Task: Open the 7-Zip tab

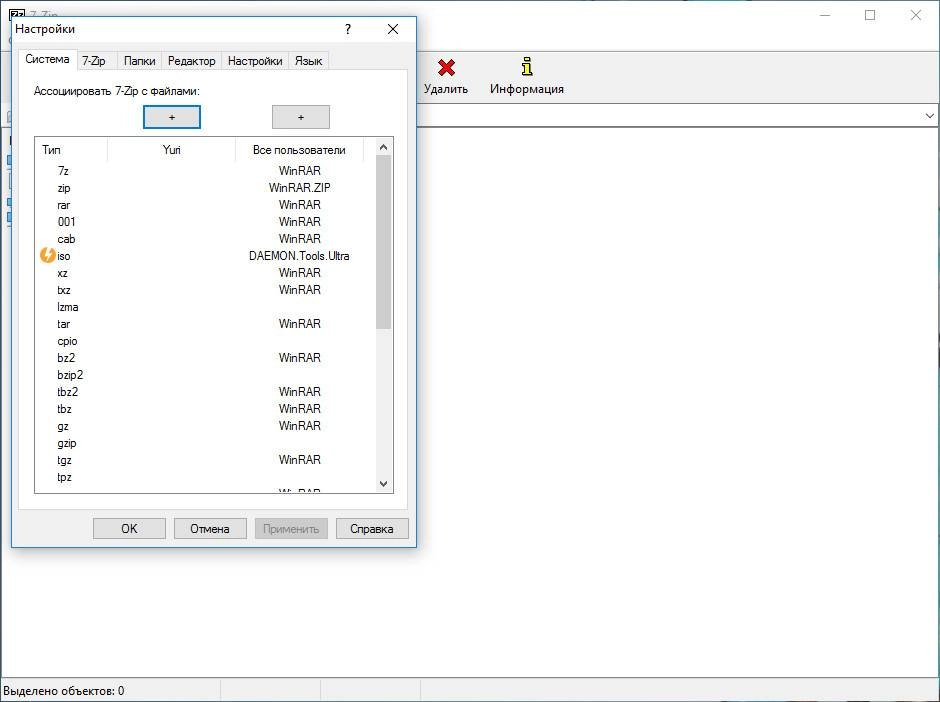Action: 94,61
